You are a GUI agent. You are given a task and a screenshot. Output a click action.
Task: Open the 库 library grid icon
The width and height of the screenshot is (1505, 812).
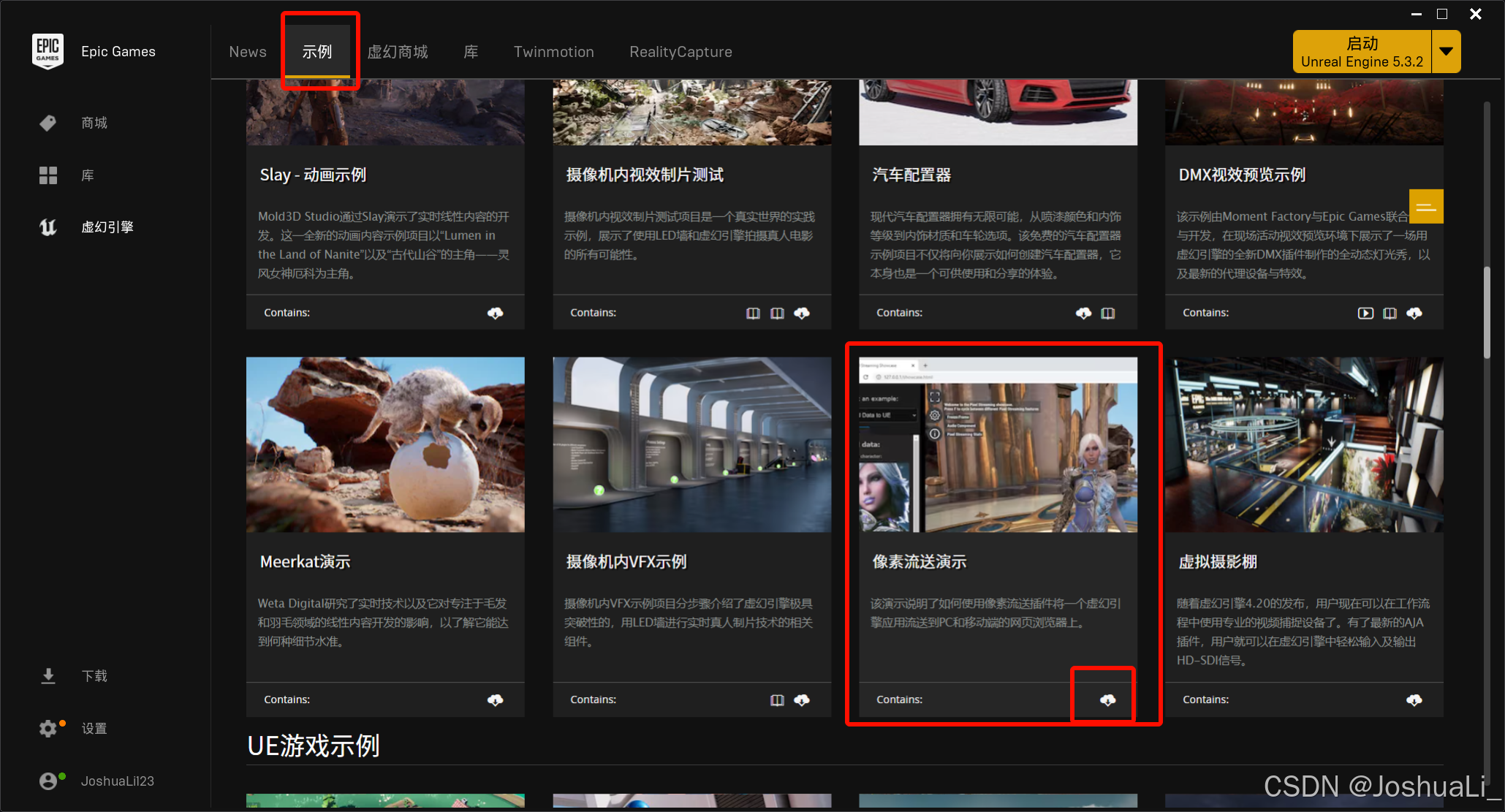coord(48,175)
